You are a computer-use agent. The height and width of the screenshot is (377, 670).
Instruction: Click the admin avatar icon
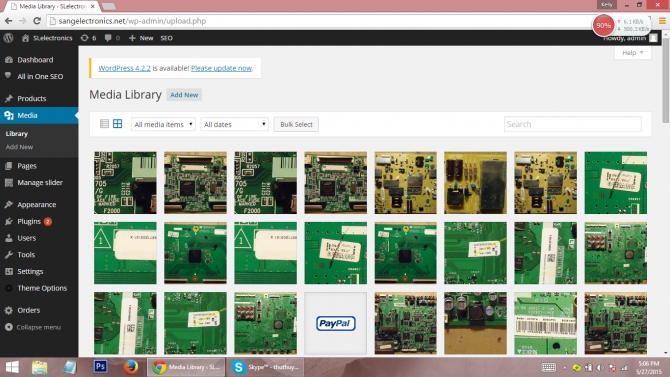653,38
